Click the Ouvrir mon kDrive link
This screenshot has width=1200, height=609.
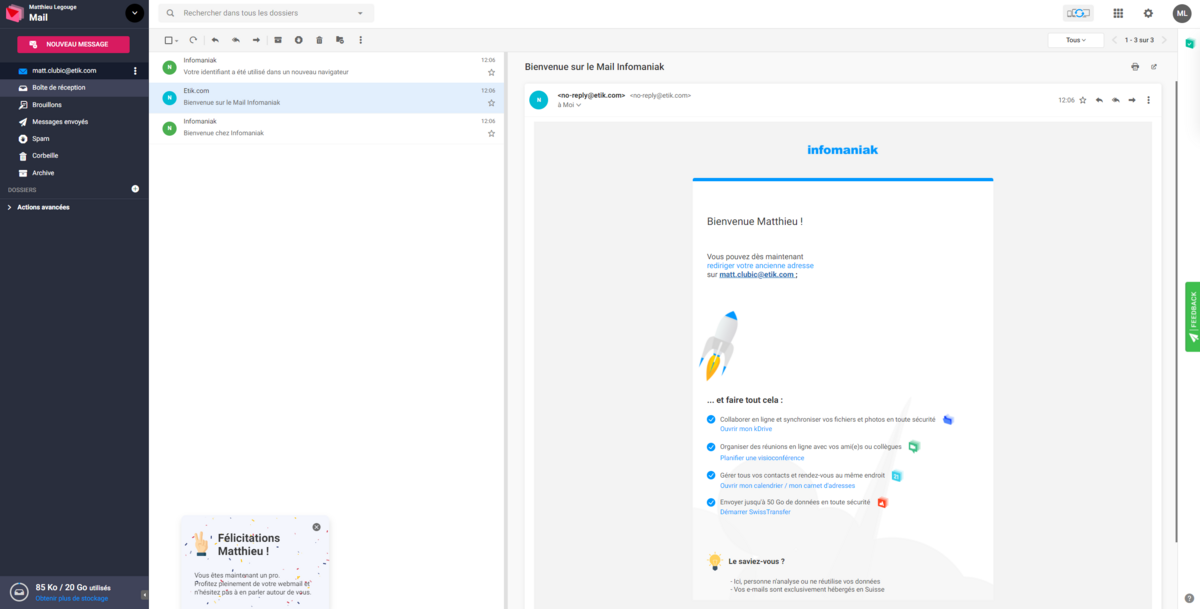coord(746,429)
